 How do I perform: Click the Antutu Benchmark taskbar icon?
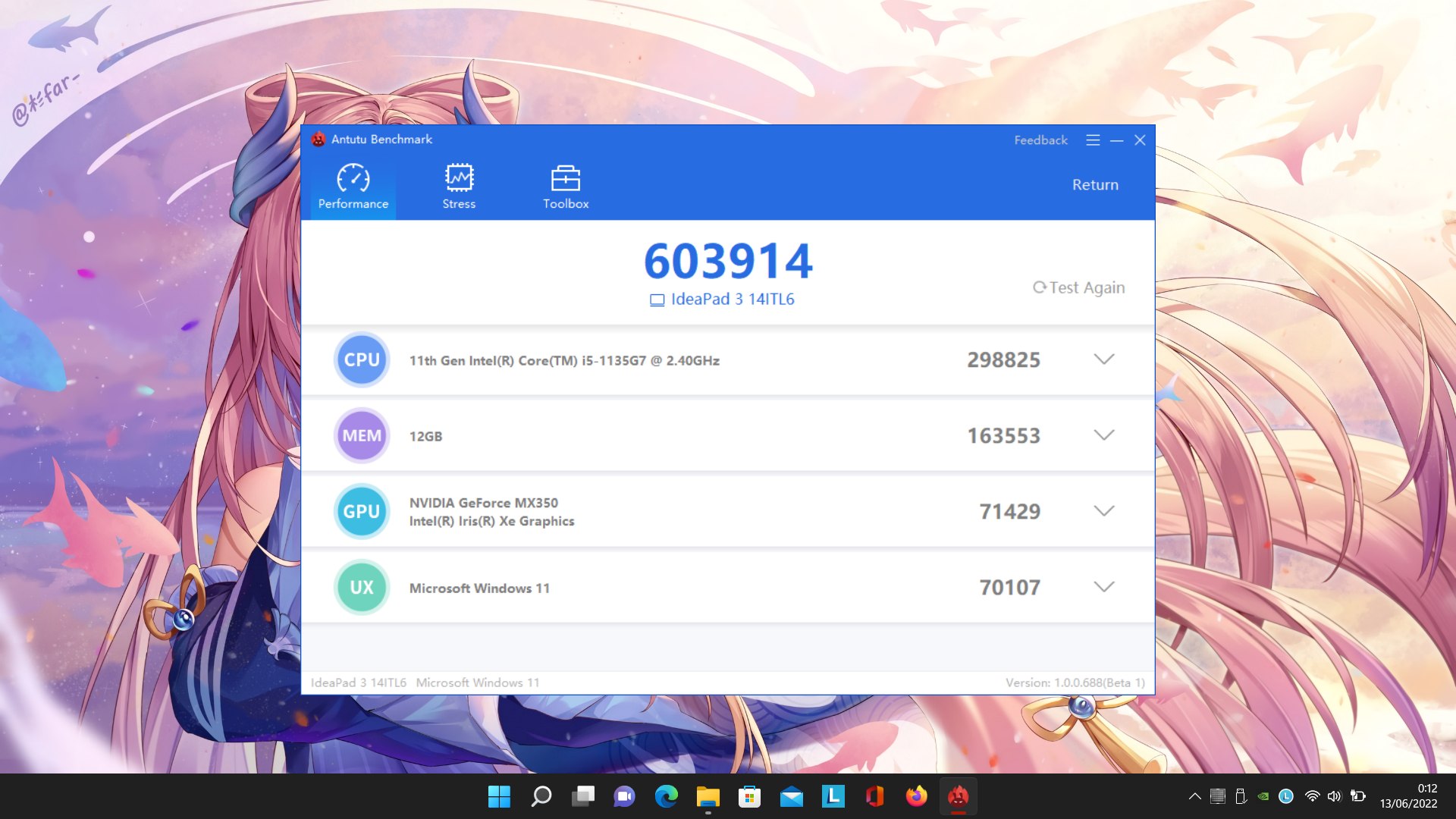tap(959, 796)
